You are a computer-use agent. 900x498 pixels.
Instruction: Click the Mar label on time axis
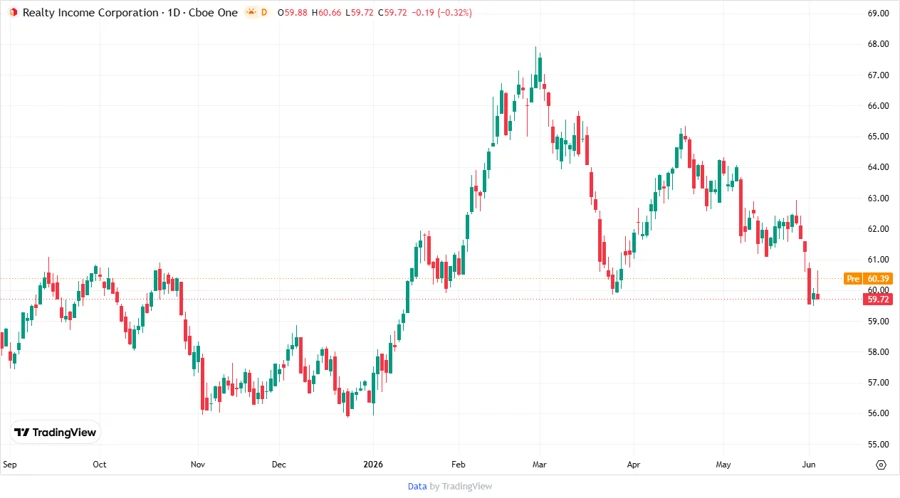(539, 465)
